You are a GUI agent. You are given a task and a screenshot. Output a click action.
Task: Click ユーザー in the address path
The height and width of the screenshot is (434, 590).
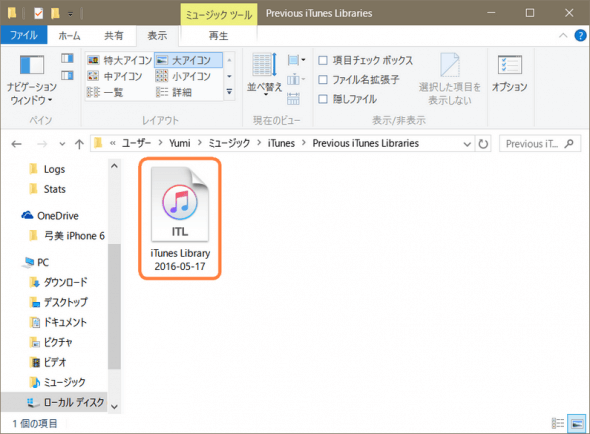136,143
